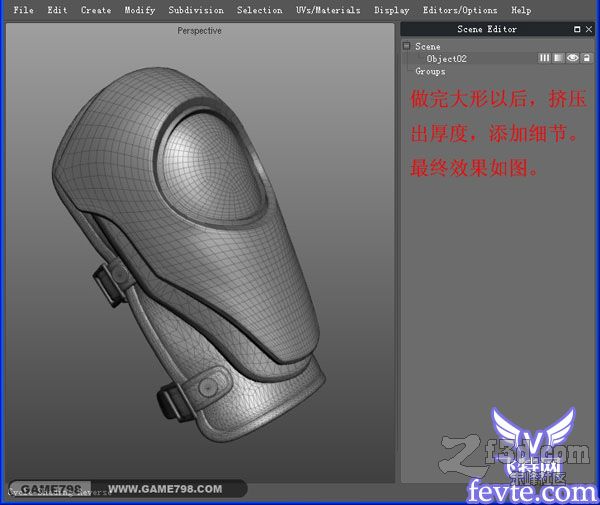Select Object02 in the Scene Editor
The width and height of the screenshot is (600, 505).
pyautogui.click(x=446, y=59)
